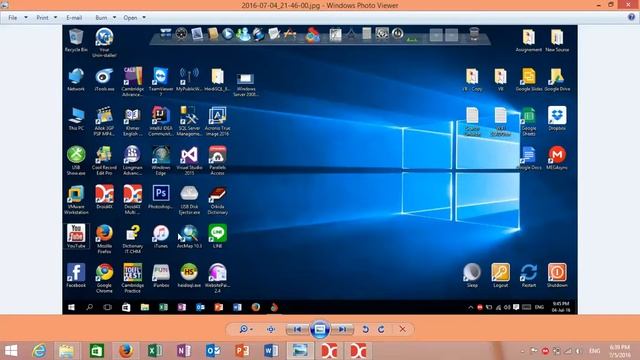The width and height of the screenshot is (640, 360).
Task: Open OneNote from the bottom taskbar
Action: click(184, 351)
